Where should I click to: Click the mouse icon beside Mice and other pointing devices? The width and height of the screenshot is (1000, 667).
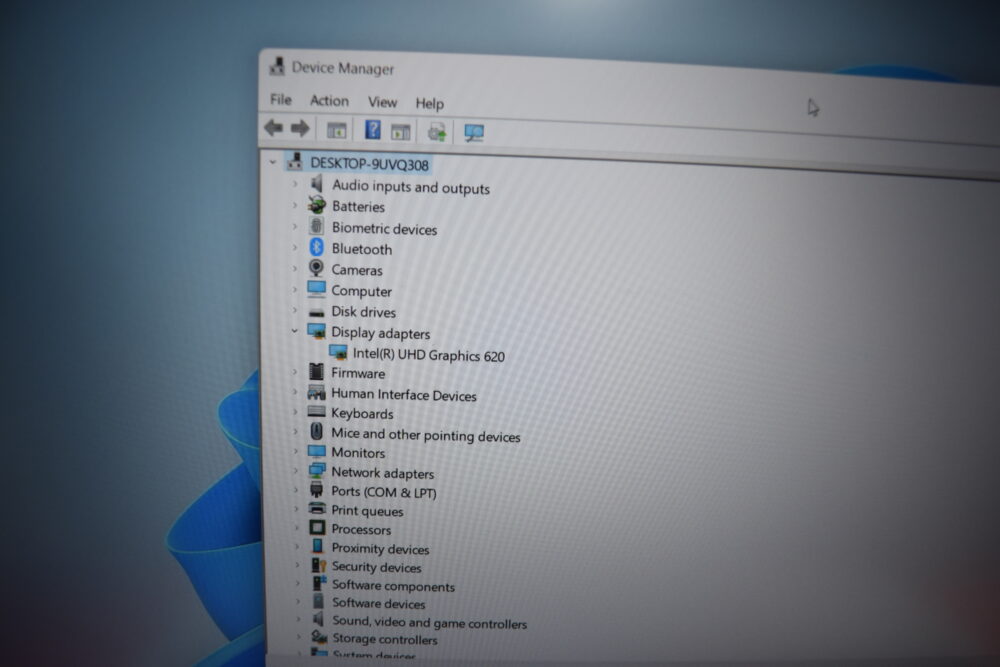316,432
